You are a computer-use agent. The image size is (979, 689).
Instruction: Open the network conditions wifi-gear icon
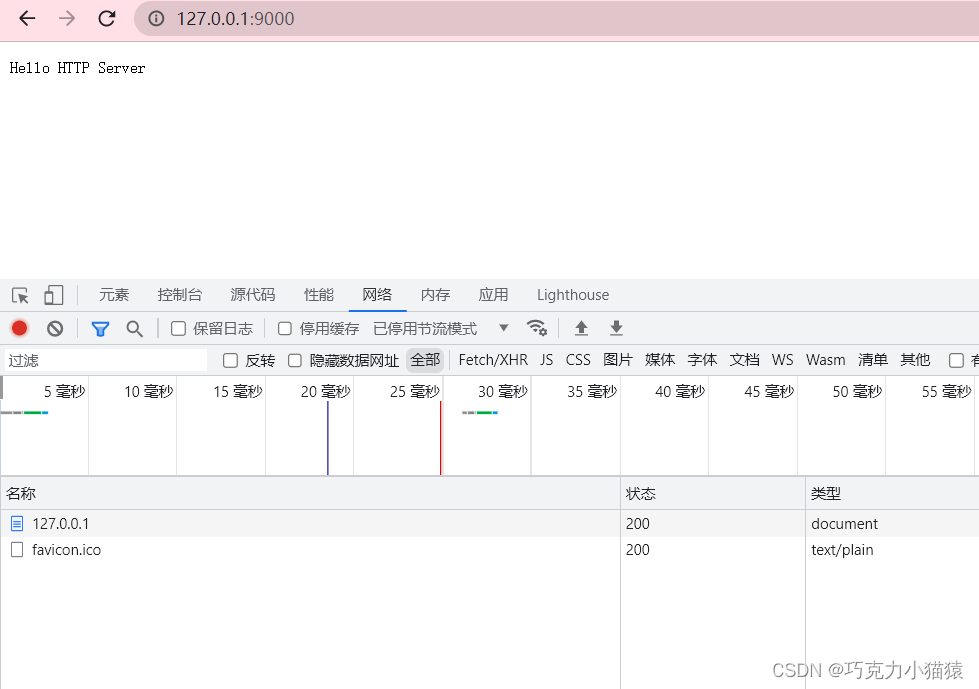[x=536, y=328]
